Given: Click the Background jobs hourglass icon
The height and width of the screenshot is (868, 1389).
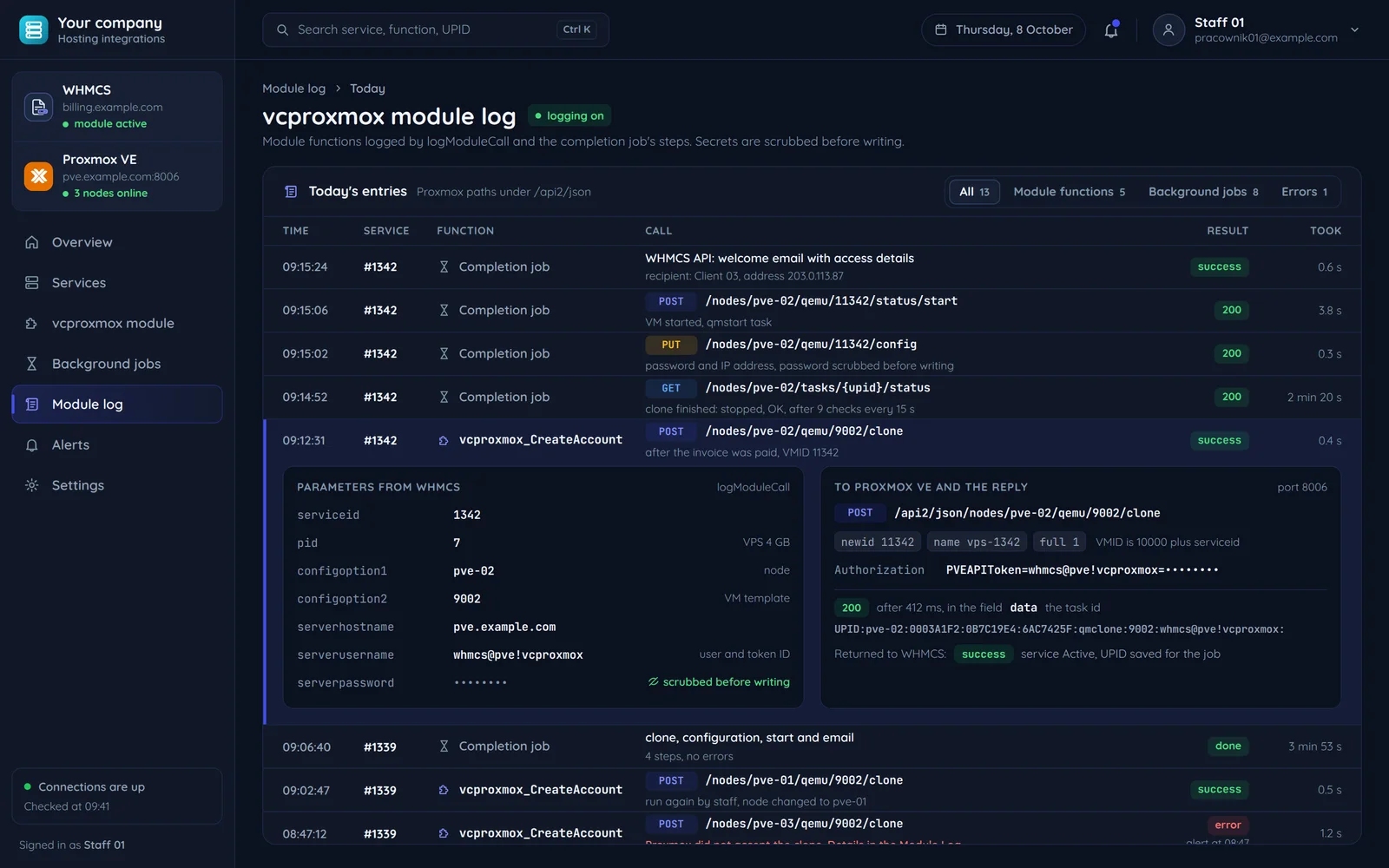Looking at the screenshot, I should (32, 364).
